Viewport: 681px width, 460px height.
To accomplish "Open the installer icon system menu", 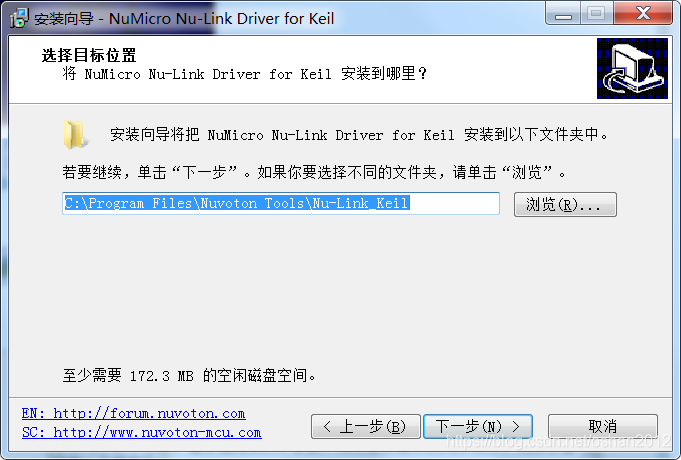I will (19, 18).
